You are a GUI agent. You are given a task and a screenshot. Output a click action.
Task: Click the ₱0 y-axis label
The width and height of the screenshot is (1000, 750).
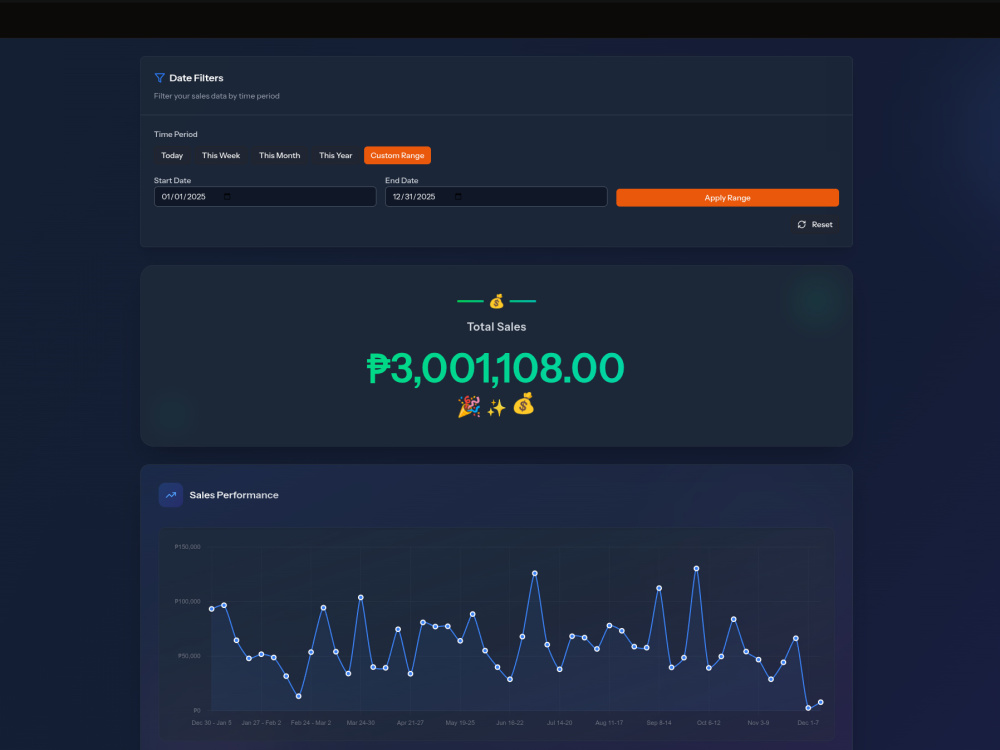point(197,710)
